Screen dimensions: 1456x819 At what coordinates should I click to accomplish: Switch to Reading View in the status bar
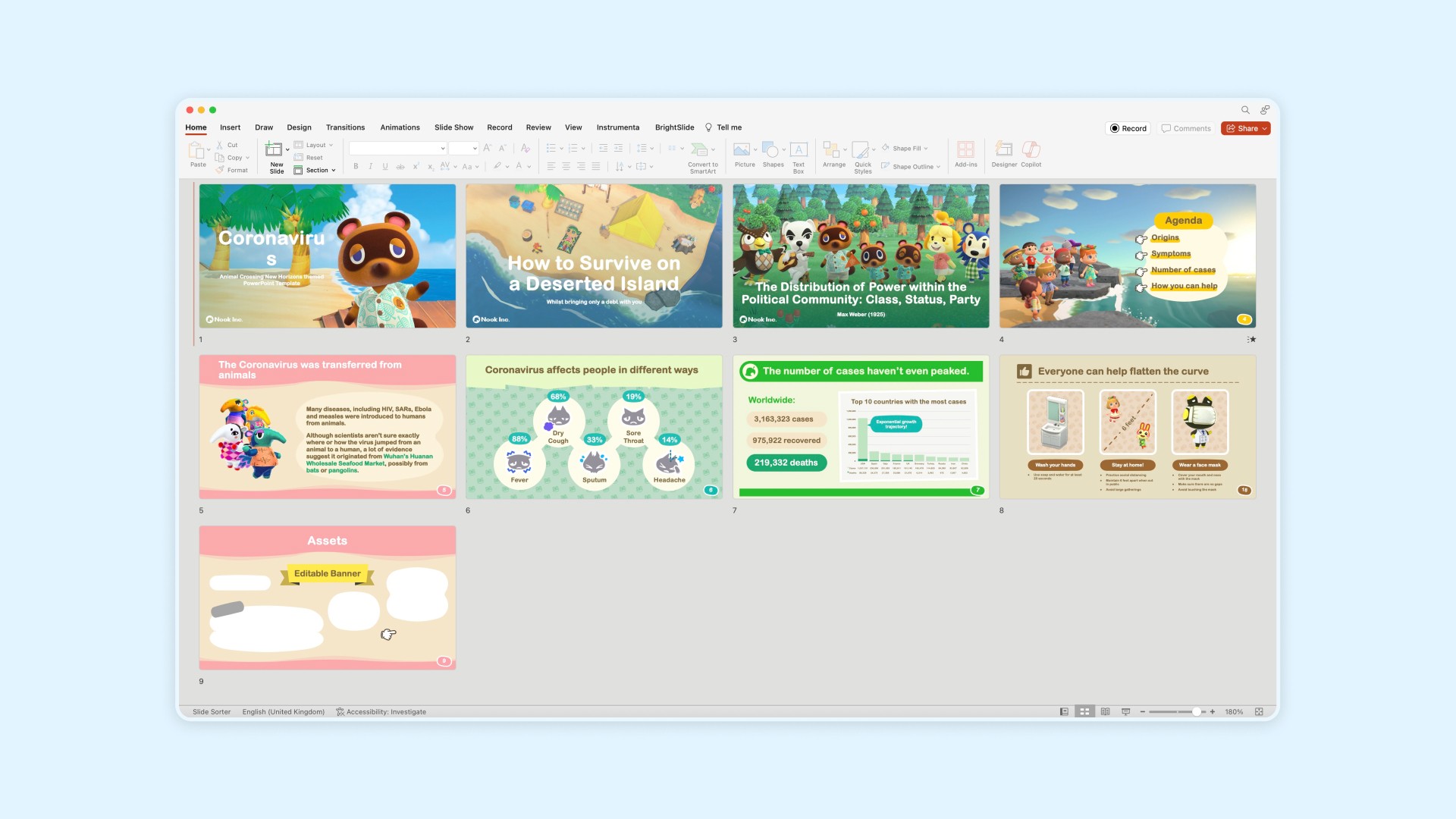point(1105,712)
